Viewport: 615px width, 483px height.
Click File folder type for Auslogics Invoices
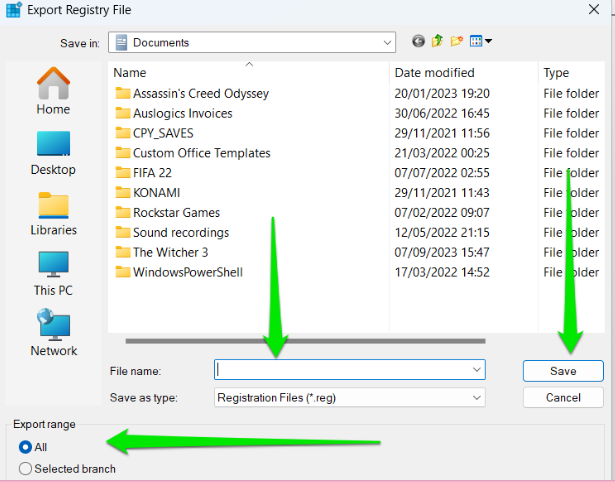point(571,113)
